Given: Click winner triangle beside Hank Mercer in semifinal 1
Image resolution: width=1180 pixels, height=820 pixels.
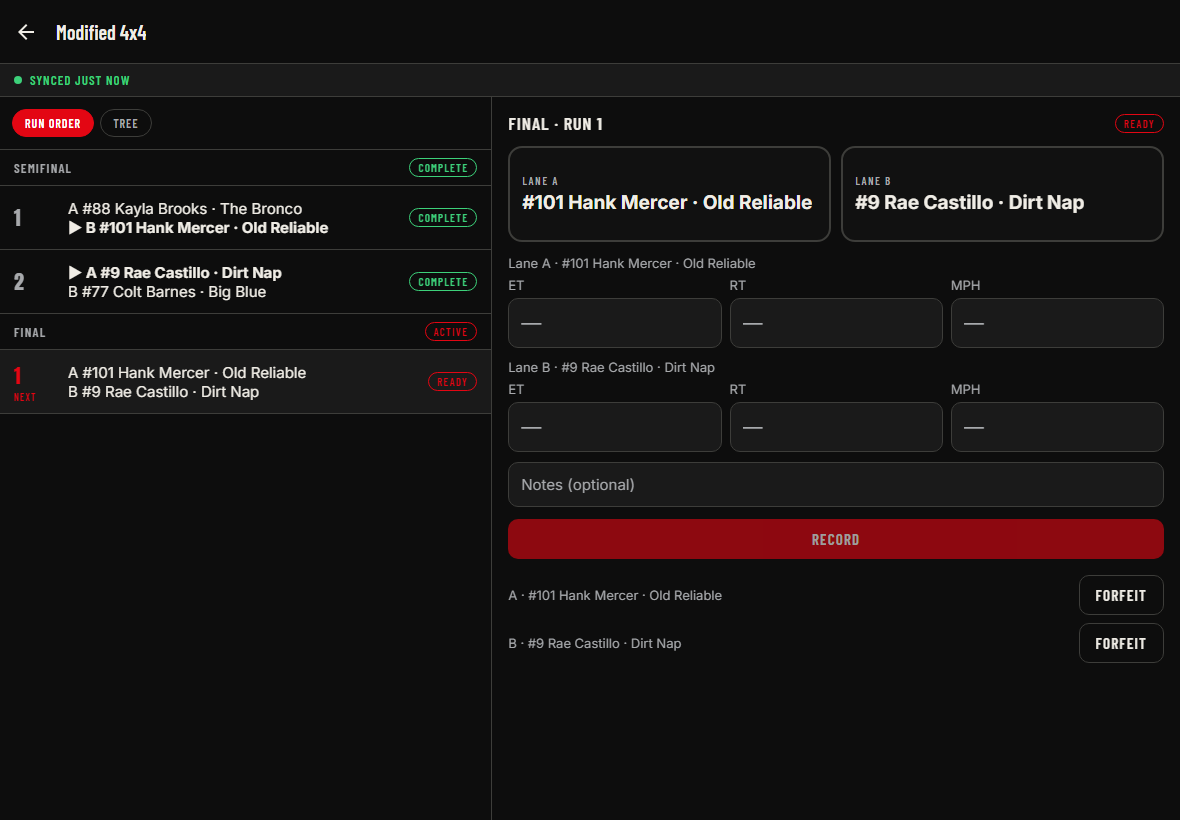Looking at the screenshot, I should pyautogui.click(x=75, y=228).
